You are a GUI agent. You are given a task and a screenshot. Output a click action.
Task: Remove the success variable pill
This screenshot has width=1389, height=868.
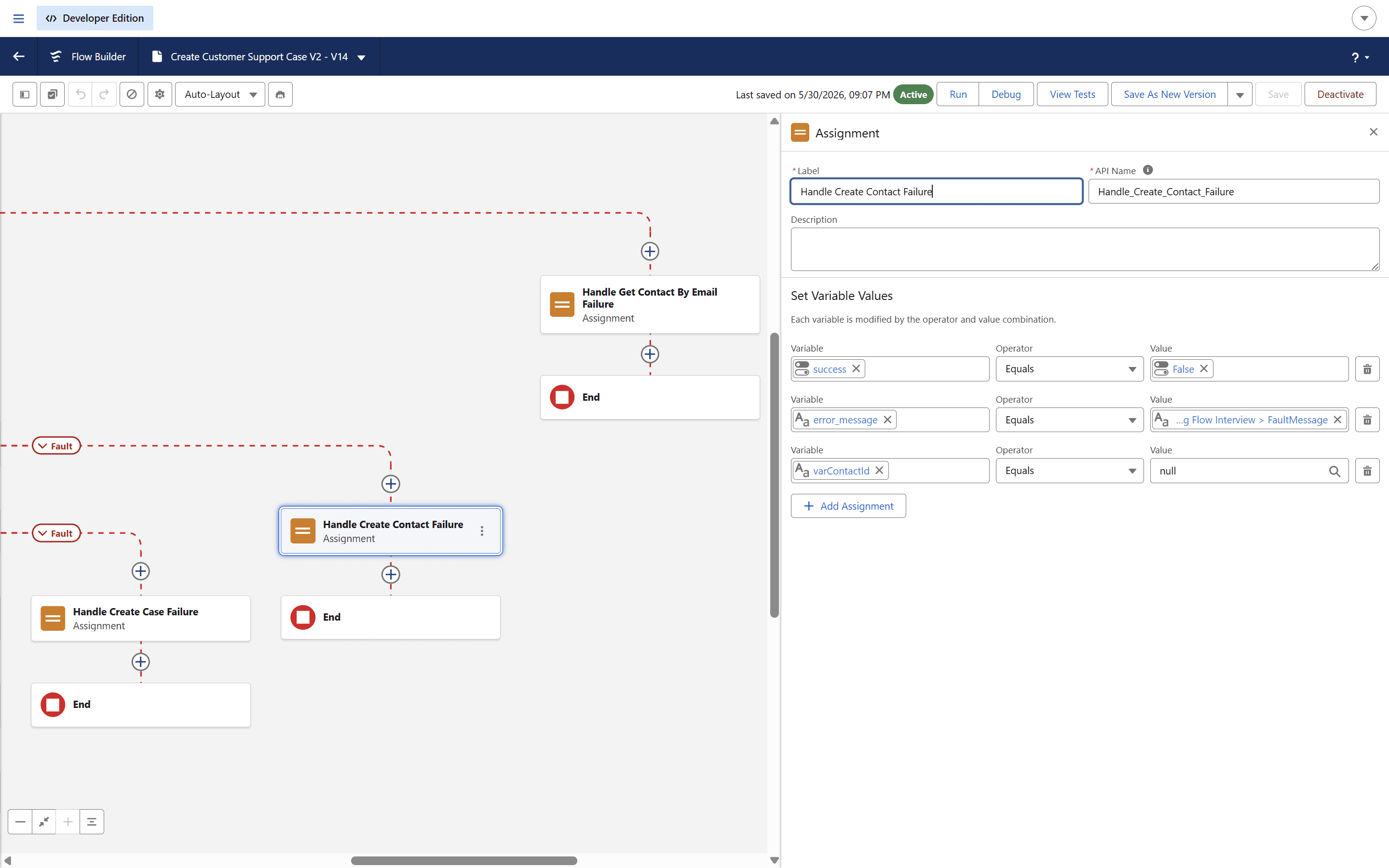pyautogui.click(x=856, y=368)
